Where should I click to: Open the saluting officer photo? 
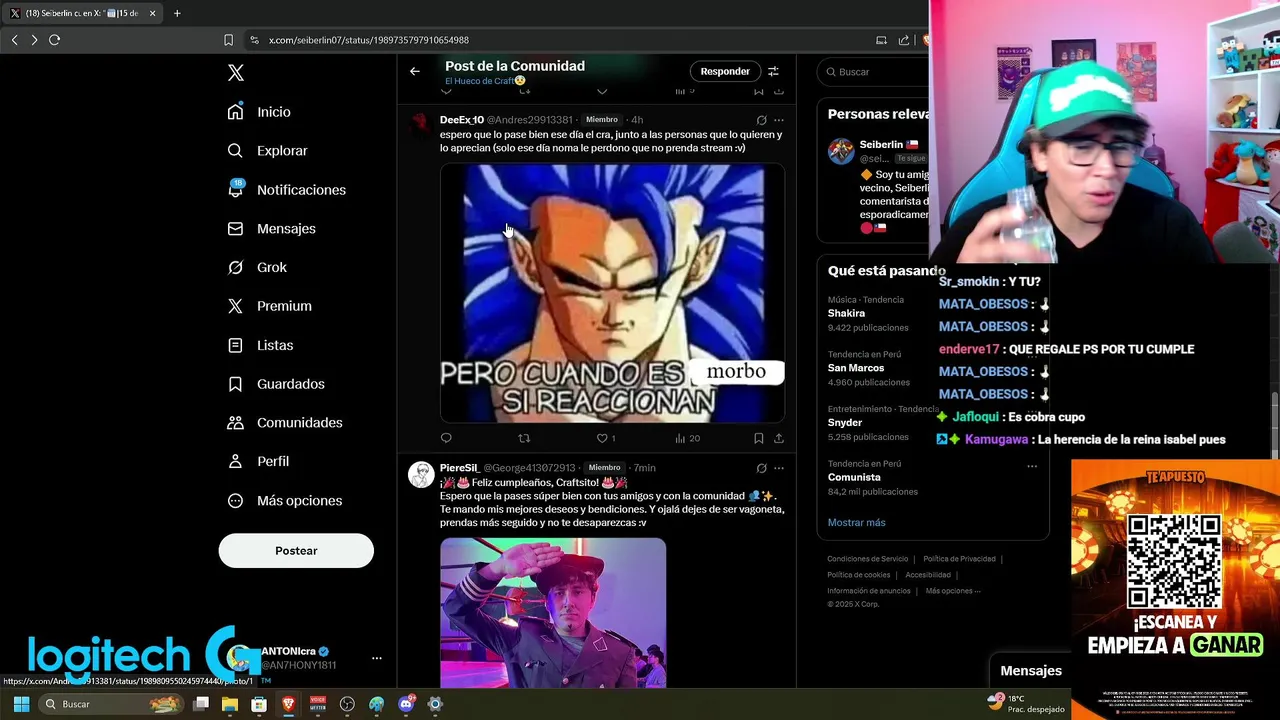pyautogui.click(x=553, y=613)
